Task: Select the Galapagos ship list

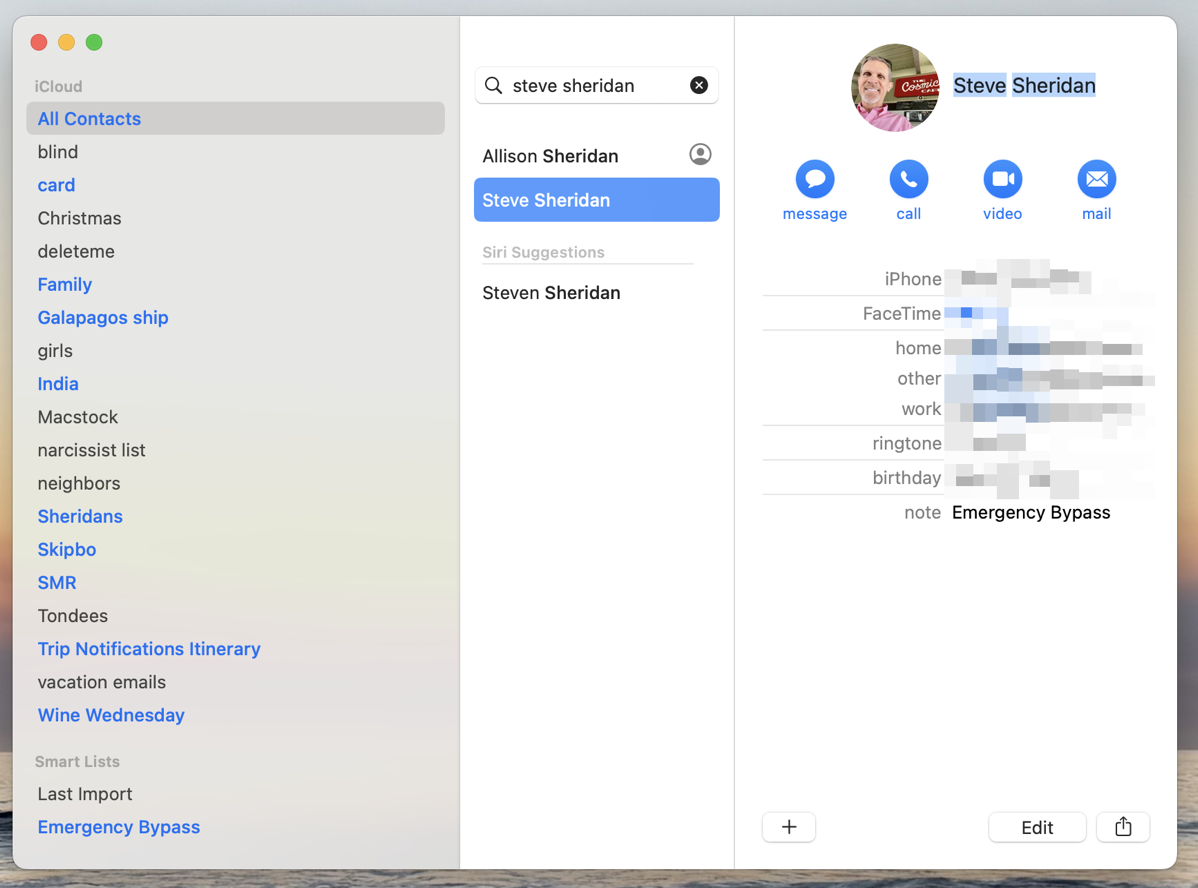Action: tap(103, 317)
